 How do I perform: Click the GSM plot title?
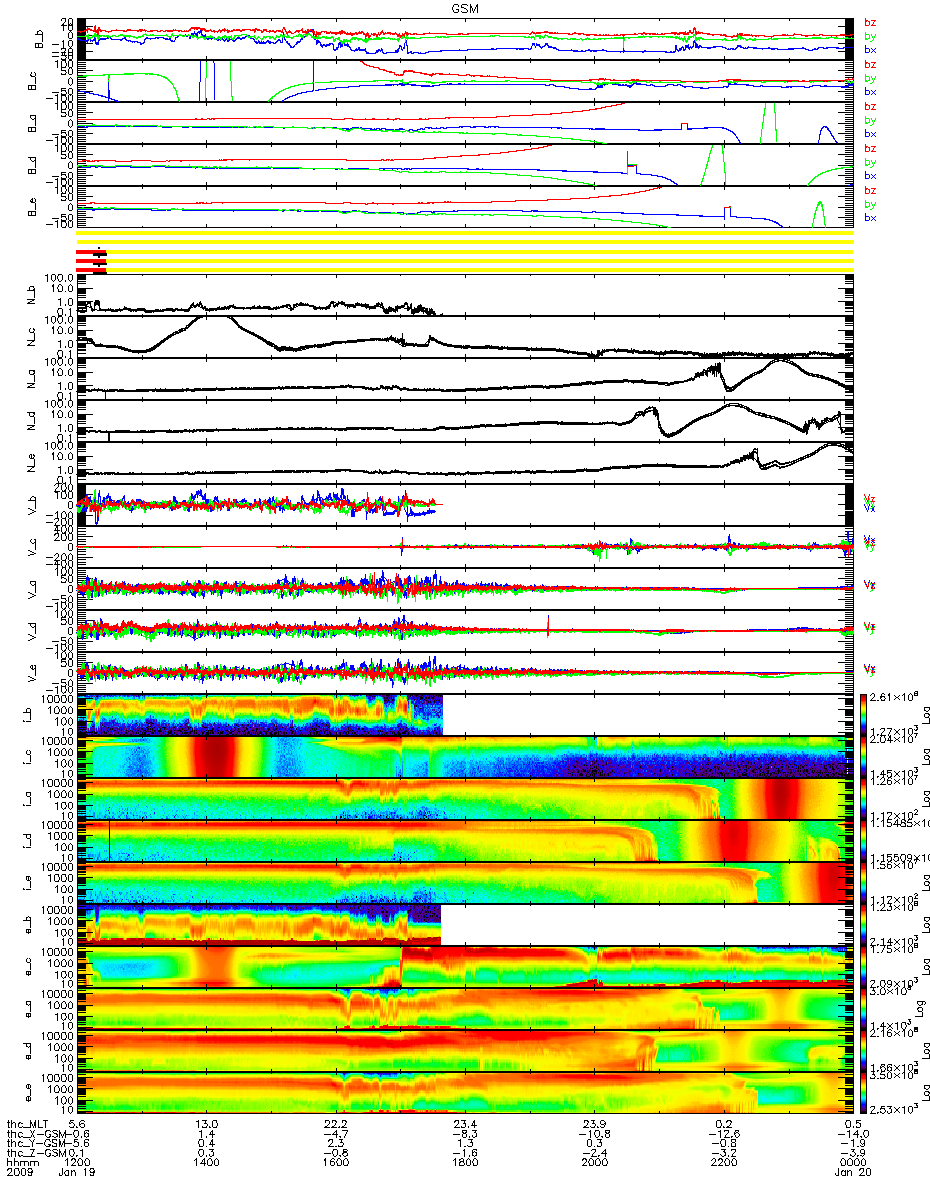click(464, 7)
